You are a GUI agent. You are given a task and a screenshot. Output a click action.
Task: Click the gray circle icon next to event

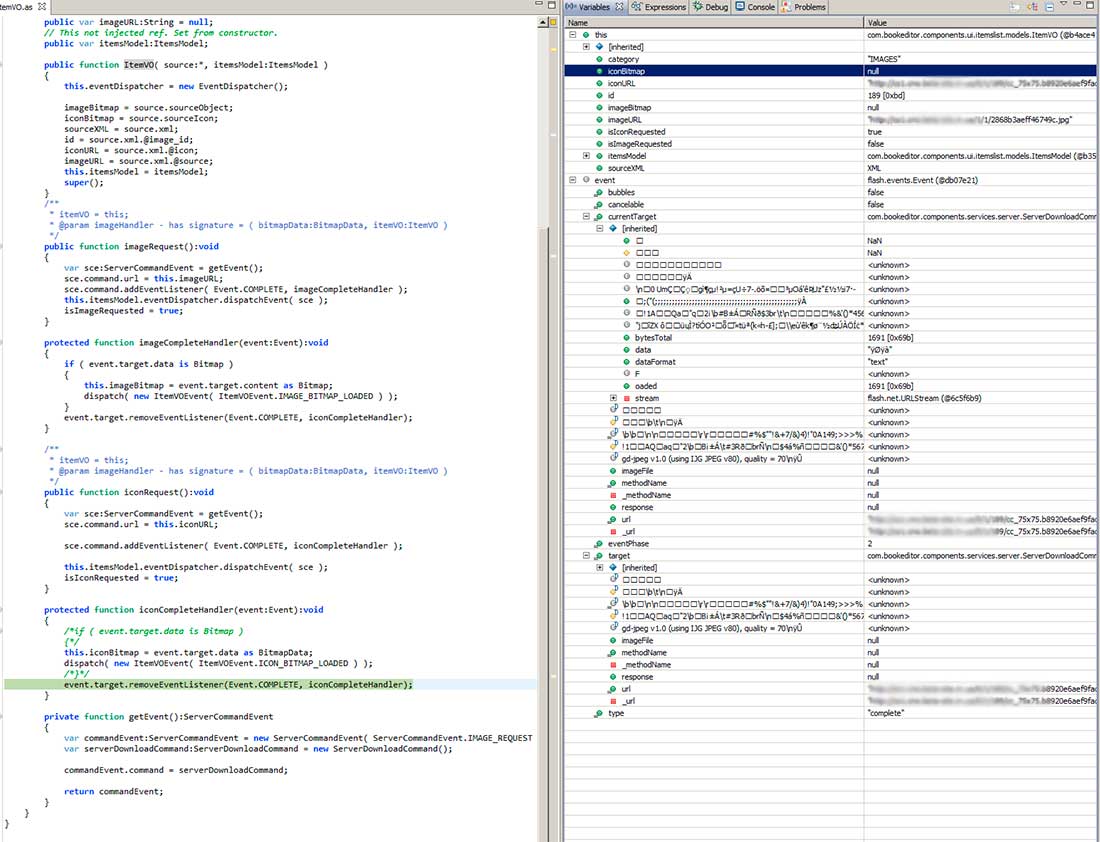(x=586, y=180)
